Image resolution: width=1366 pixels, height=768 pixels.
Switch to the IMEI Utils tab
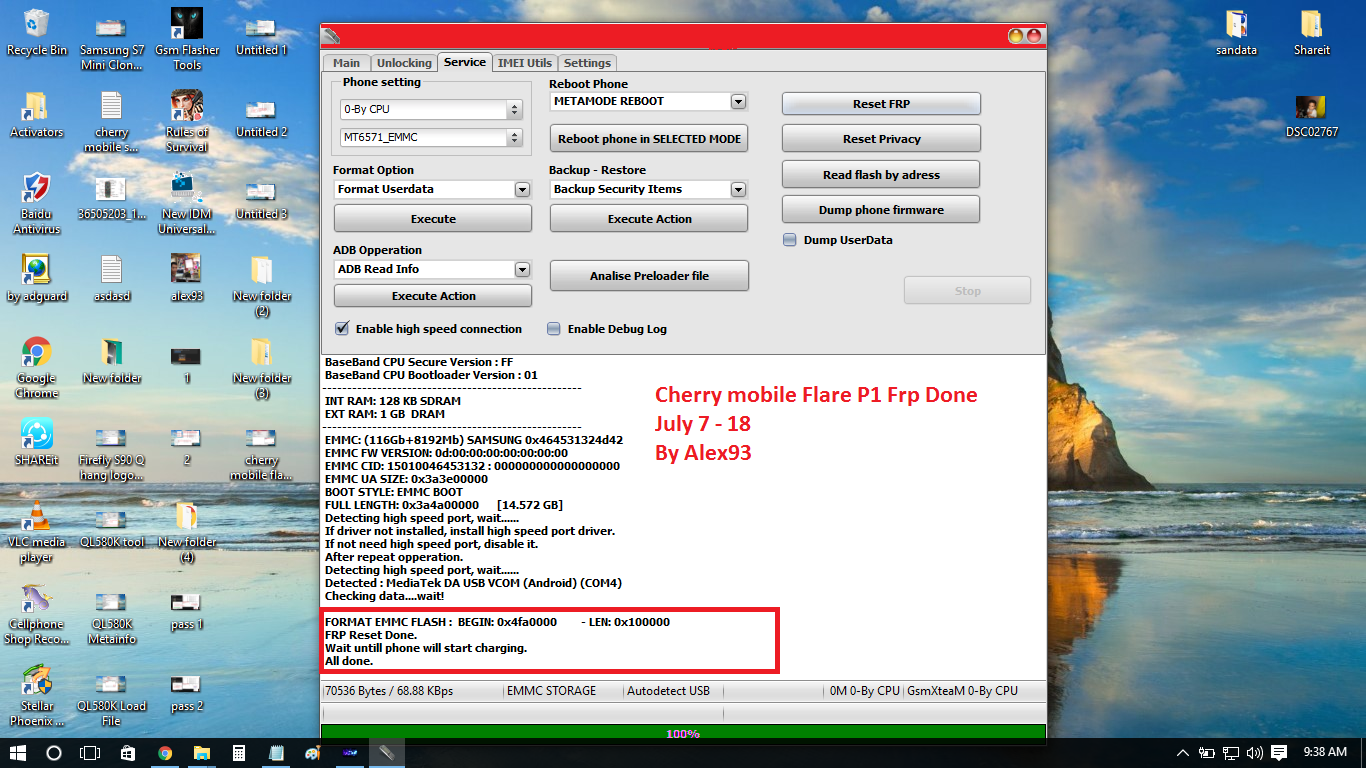[524, 63]
